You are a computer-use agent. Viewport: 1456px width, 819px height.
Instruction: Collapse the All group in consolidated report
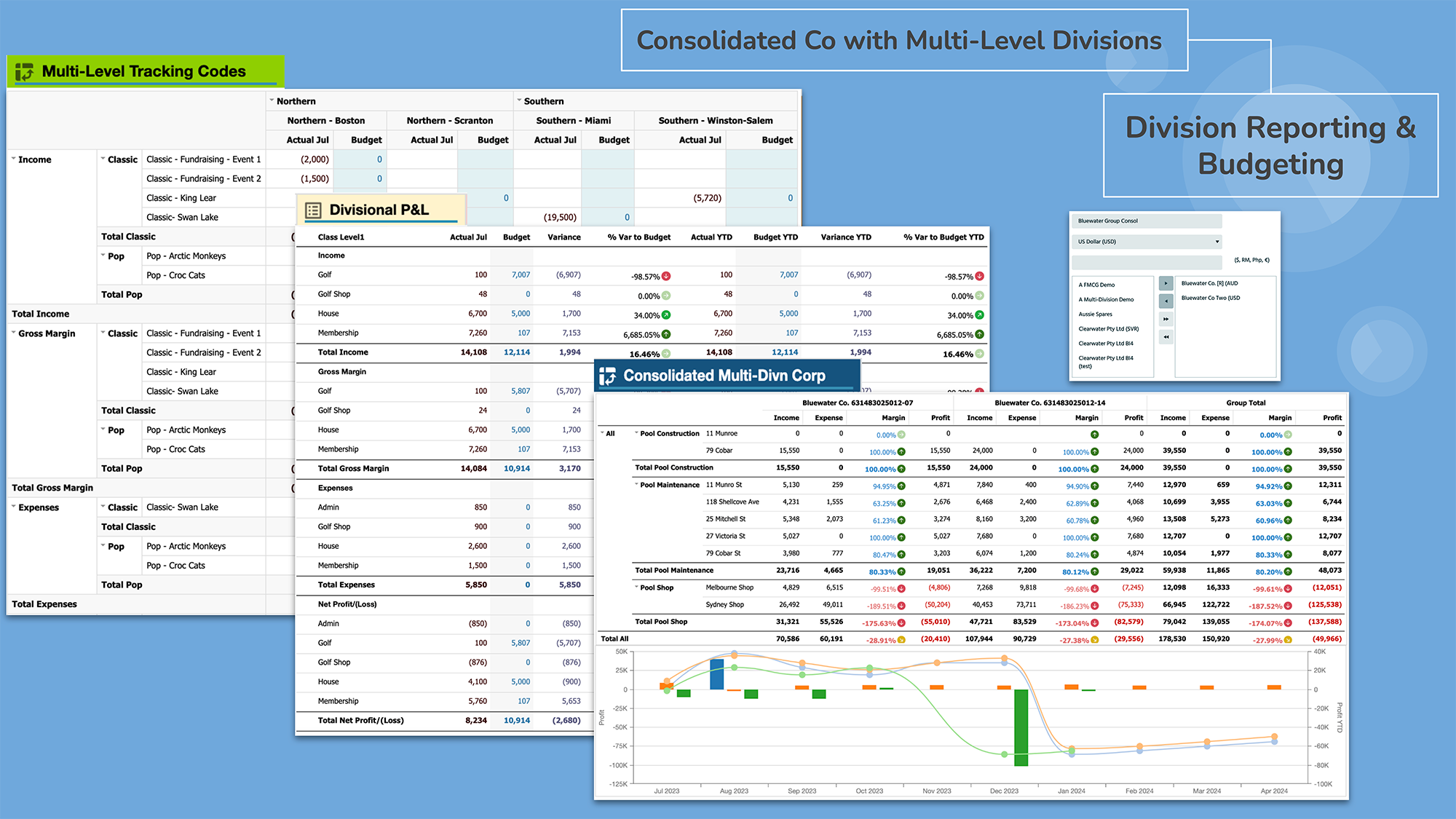point(601,432)
